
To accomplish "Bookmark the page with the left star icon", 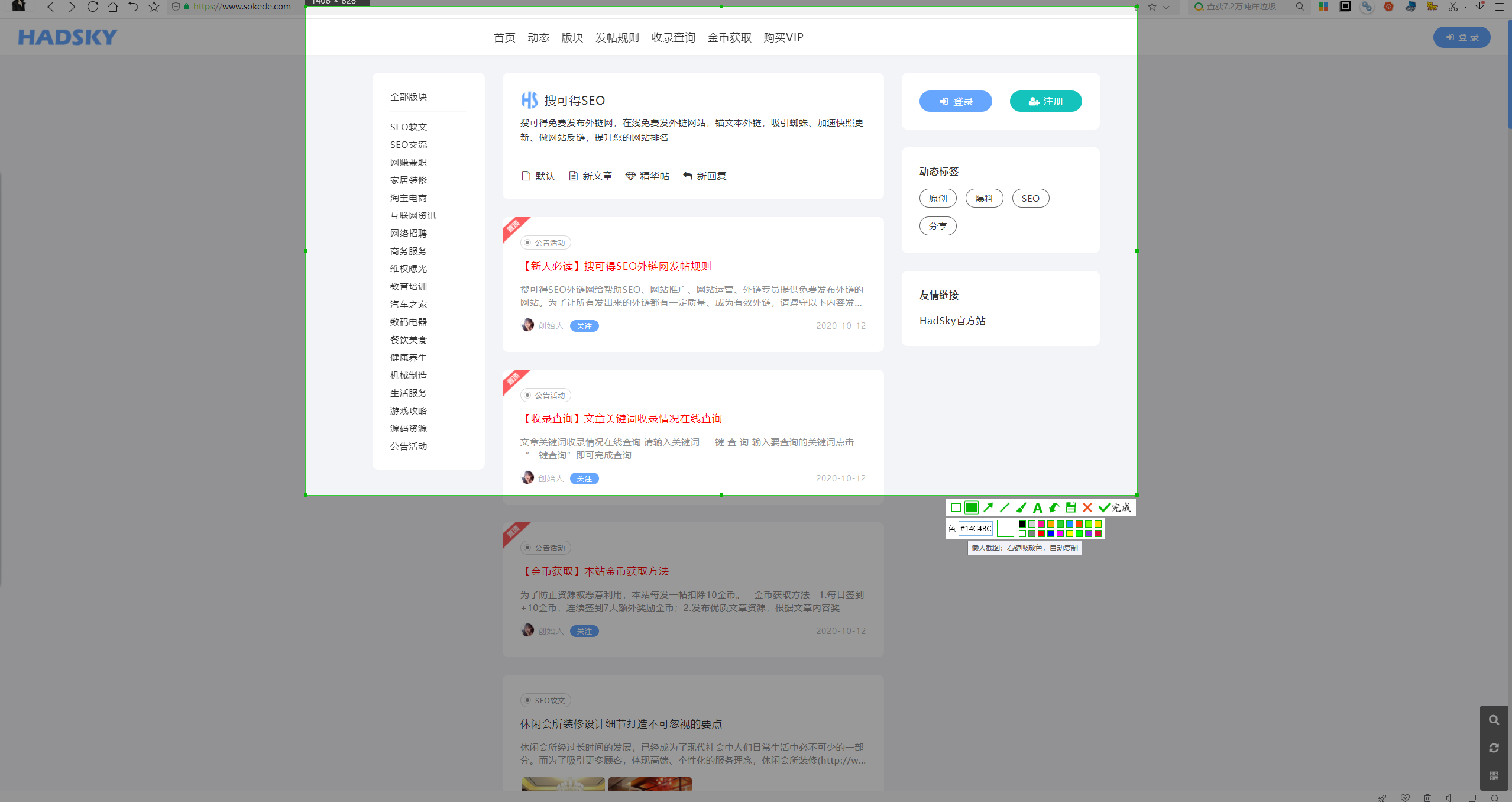I will click(154, 7).
